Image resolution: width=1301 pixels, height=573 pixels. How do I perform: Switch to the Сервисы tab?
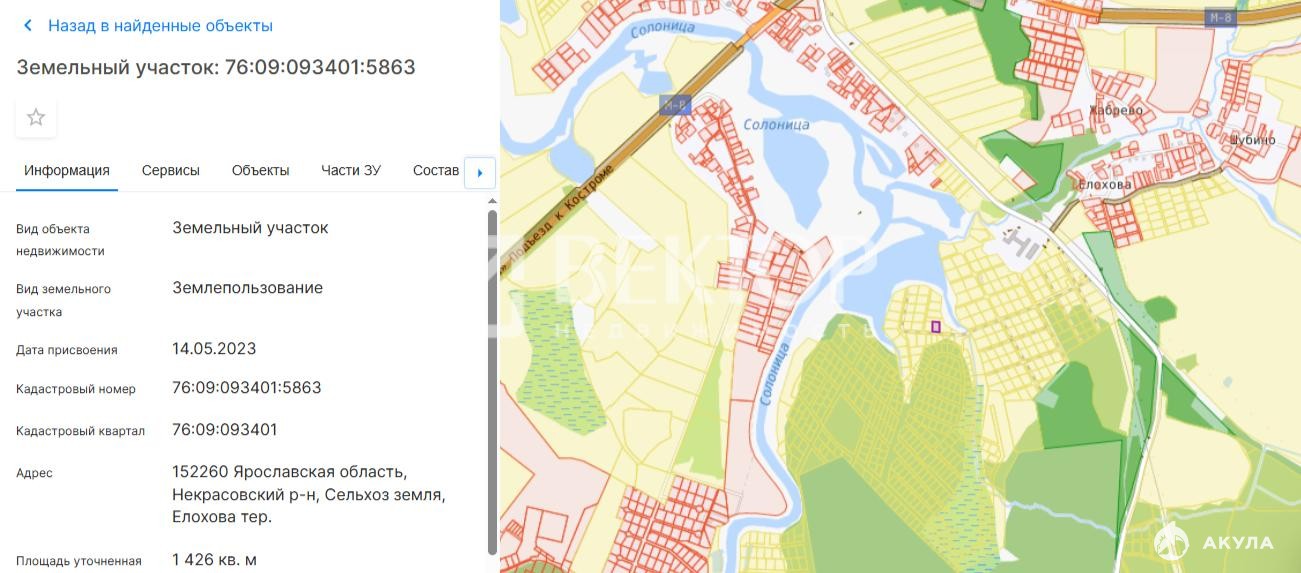click(x=171, y=170)
